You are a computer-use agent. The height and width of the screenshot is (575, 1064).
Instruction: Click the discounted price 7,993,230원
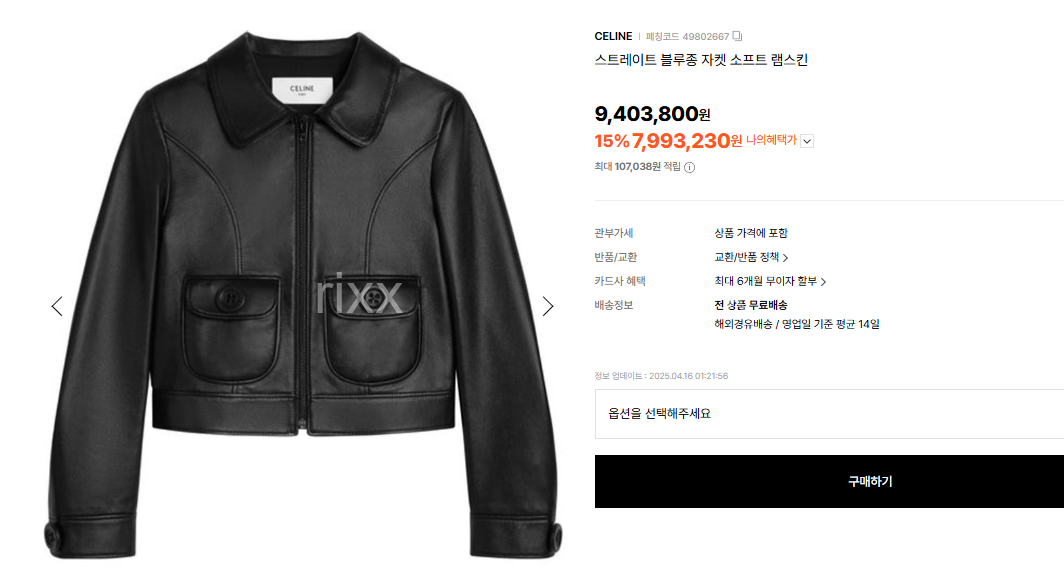[687, 141]
